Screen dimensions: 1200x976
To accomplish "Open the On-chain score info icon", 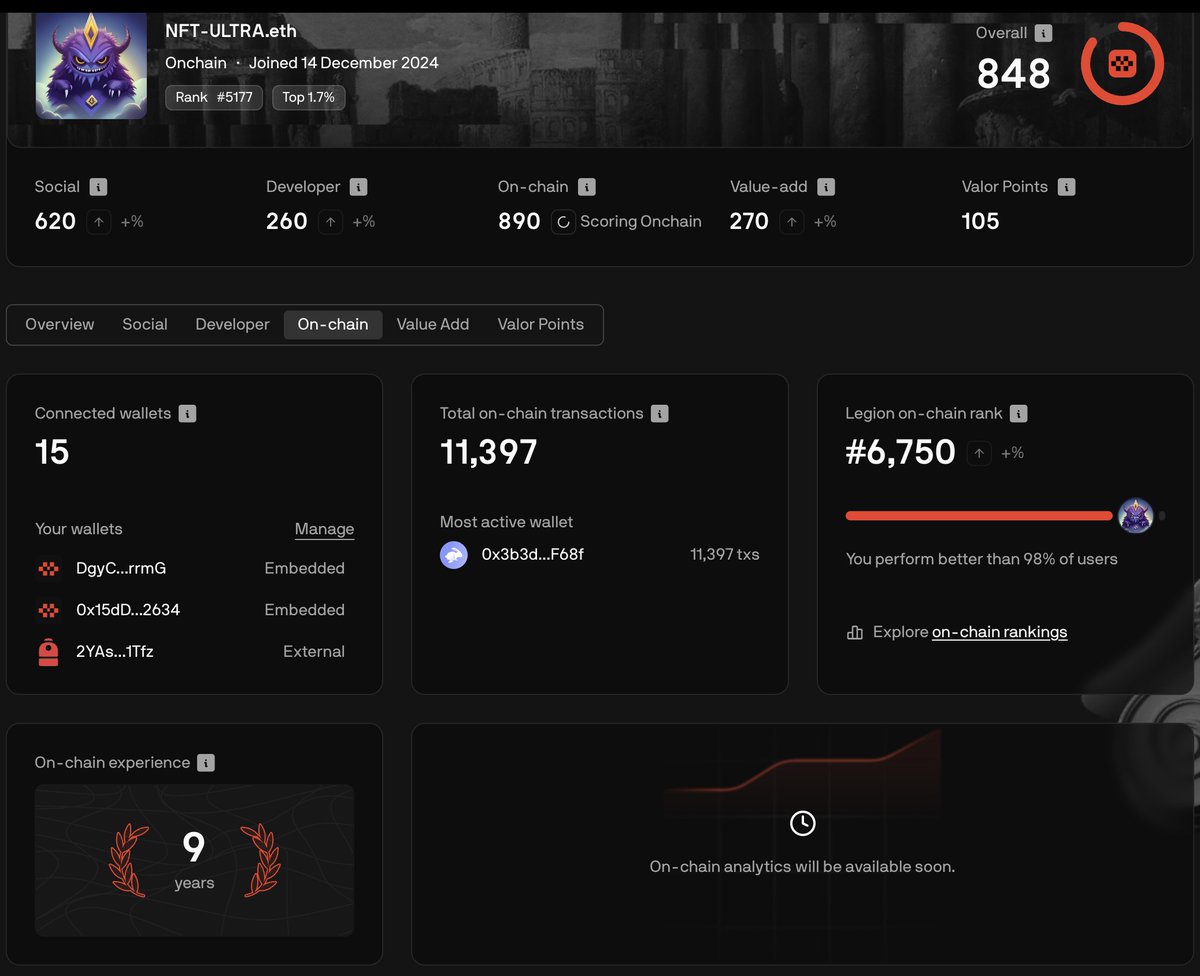I will point(587,187).
